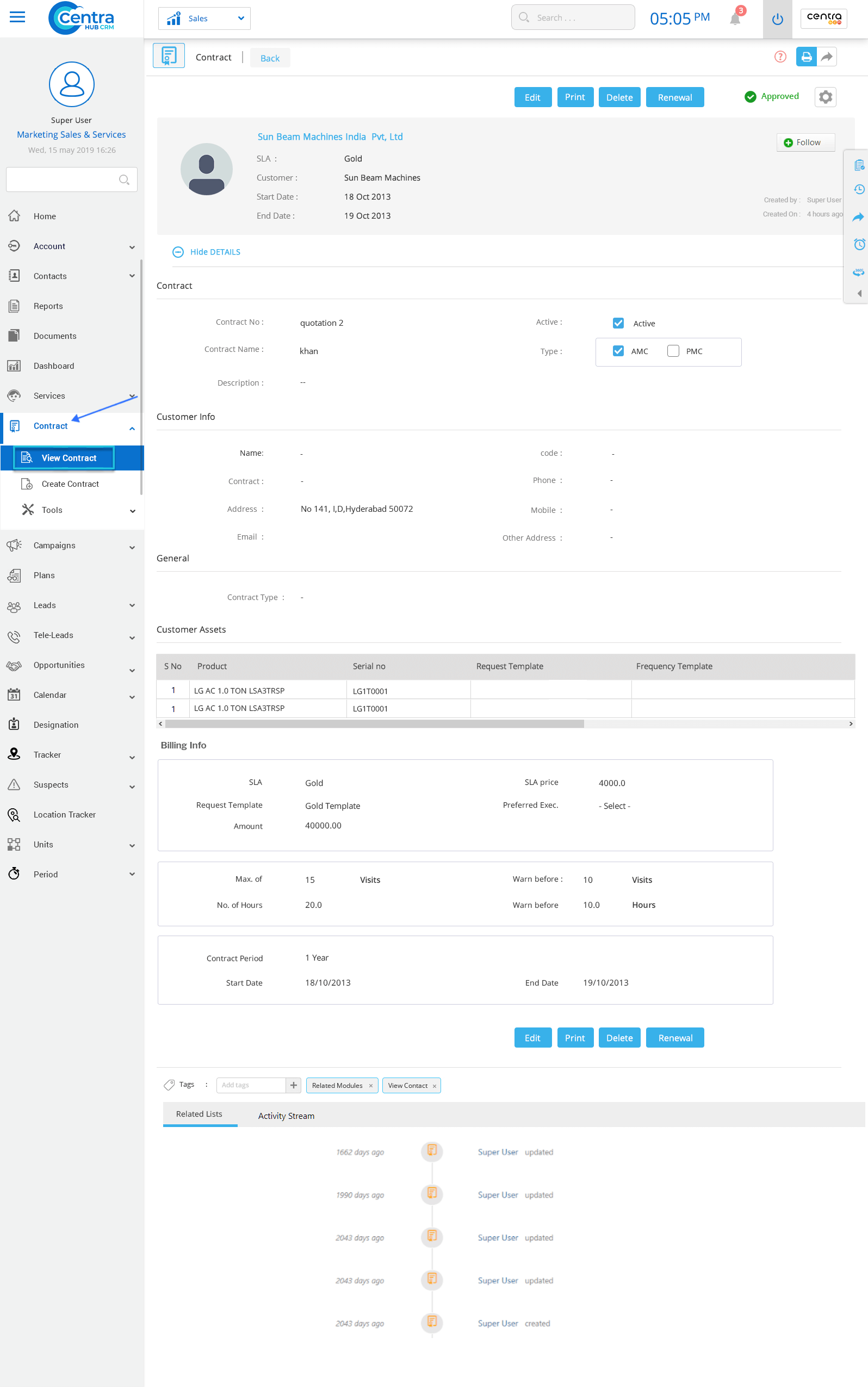Image resolution: width=868 pixels, height=1387 pixels.
Task: Expand the Tools submenu
Action: point(133,511)
